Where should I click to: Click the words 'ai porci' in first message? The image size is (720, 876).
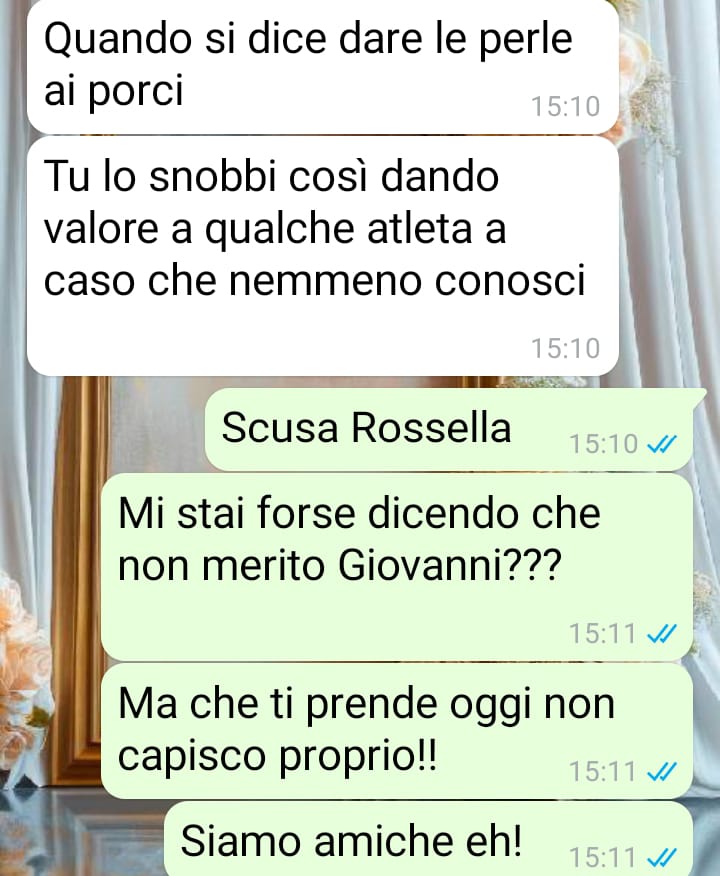(113, 91)
